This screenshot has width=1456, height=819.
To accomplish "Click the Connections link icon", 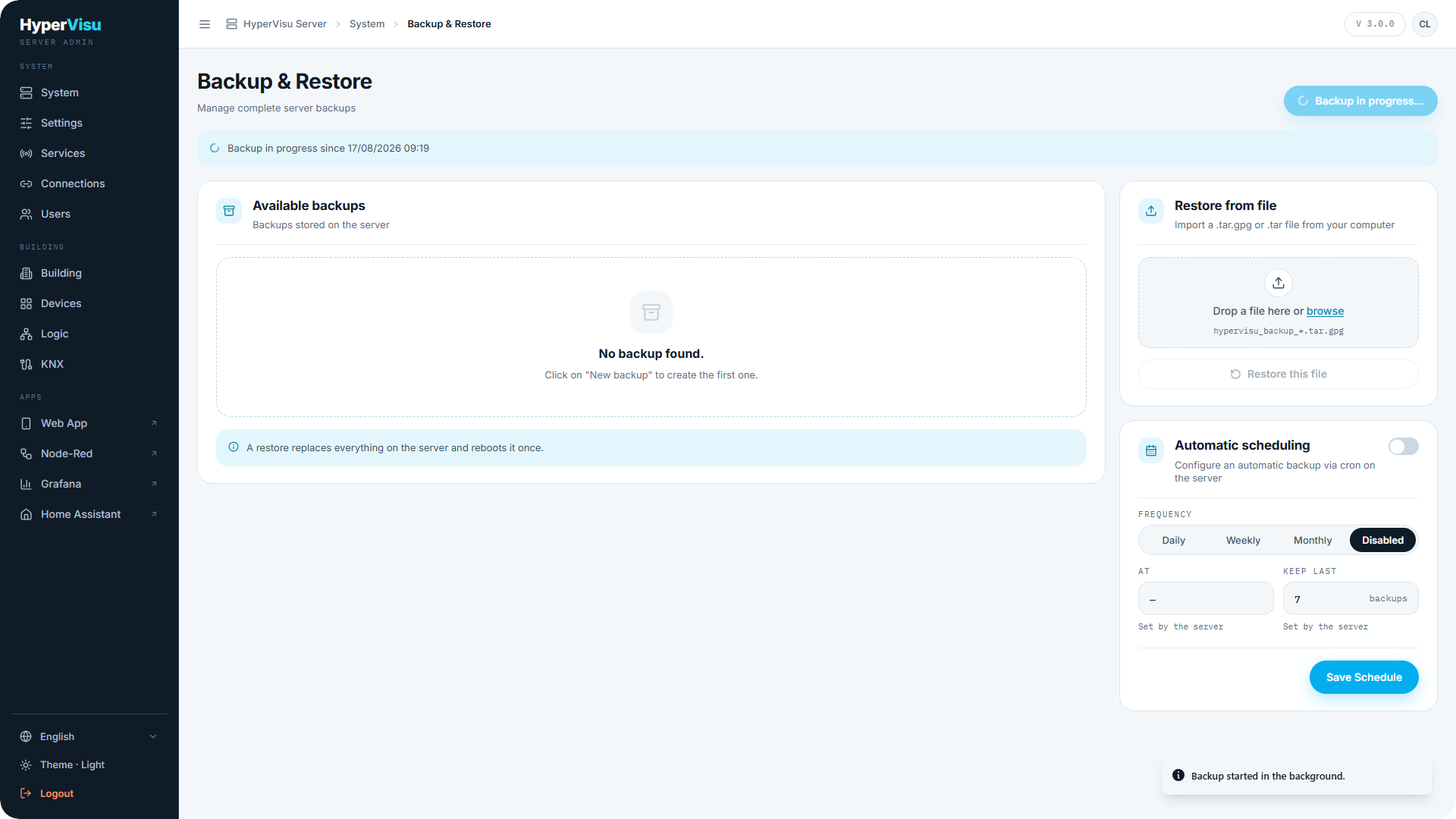I will (x=26, y=184).
